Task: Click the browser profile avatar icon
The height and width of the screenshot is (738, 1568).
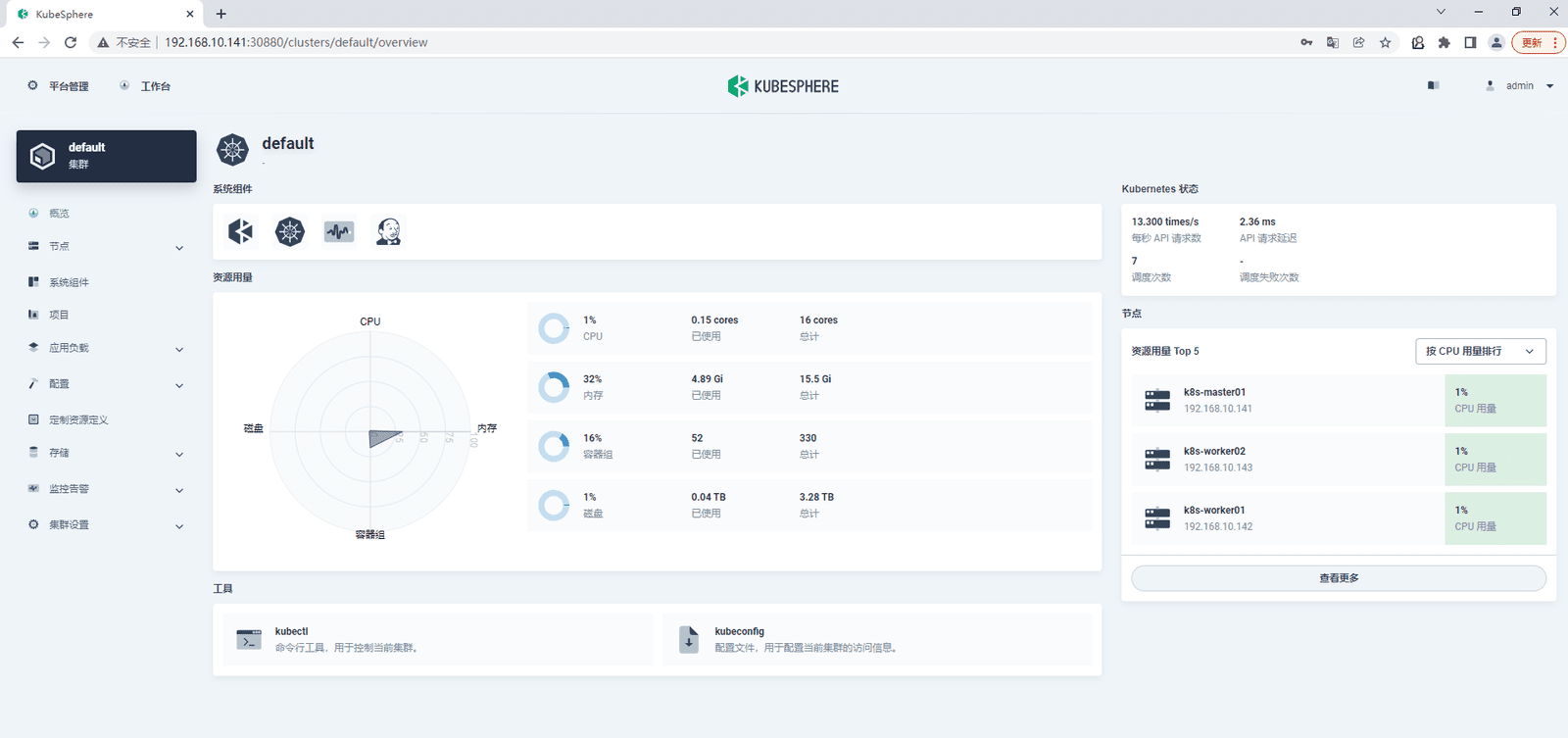Action: pyautogui.click(x=1496, y=42)
